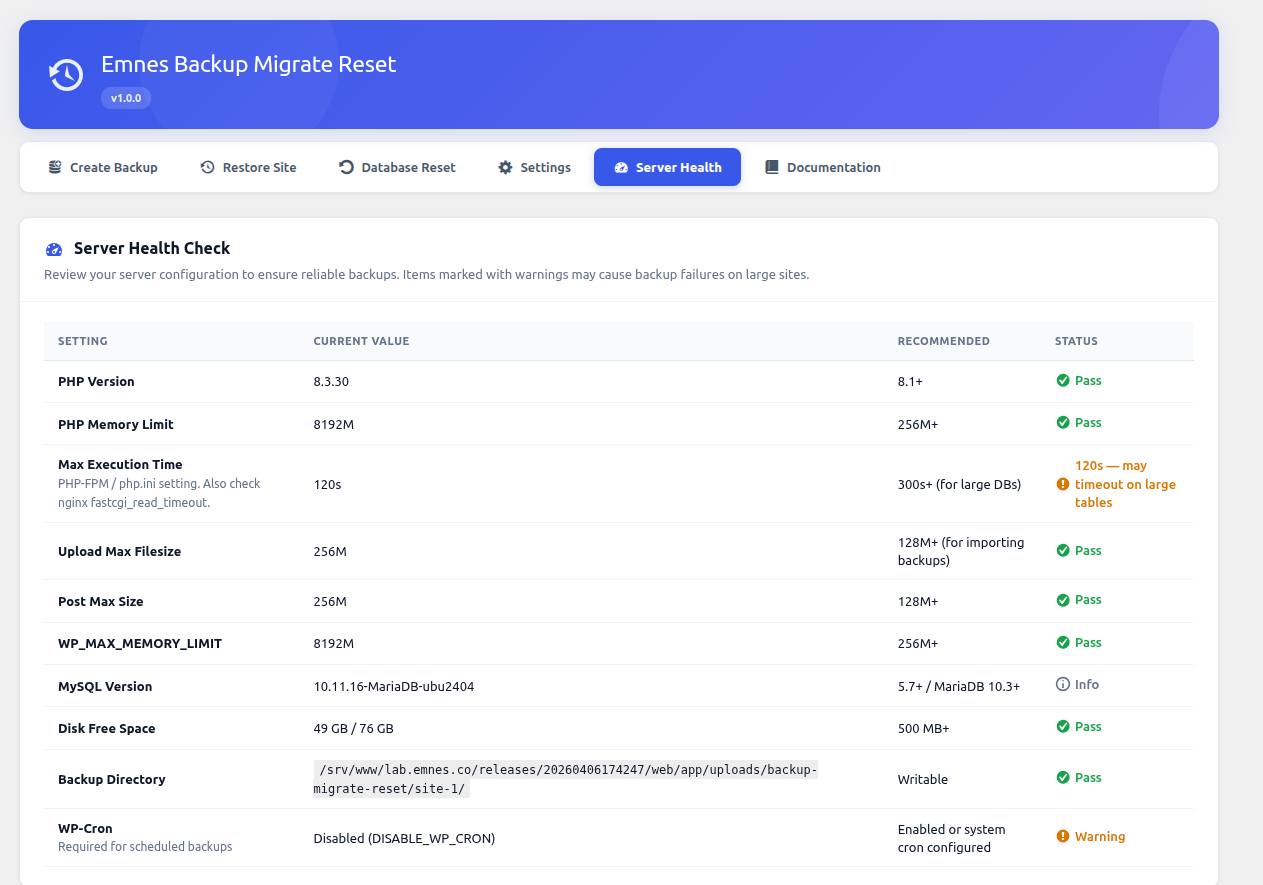
Task: Open the Create Backup tab
Action: pos(103,167)
